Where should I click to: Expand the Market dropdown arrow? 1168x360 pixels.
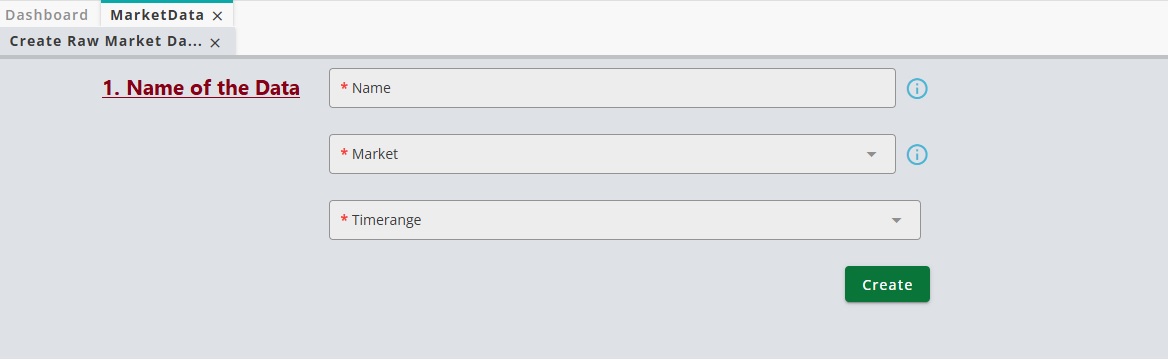[871, 154]
